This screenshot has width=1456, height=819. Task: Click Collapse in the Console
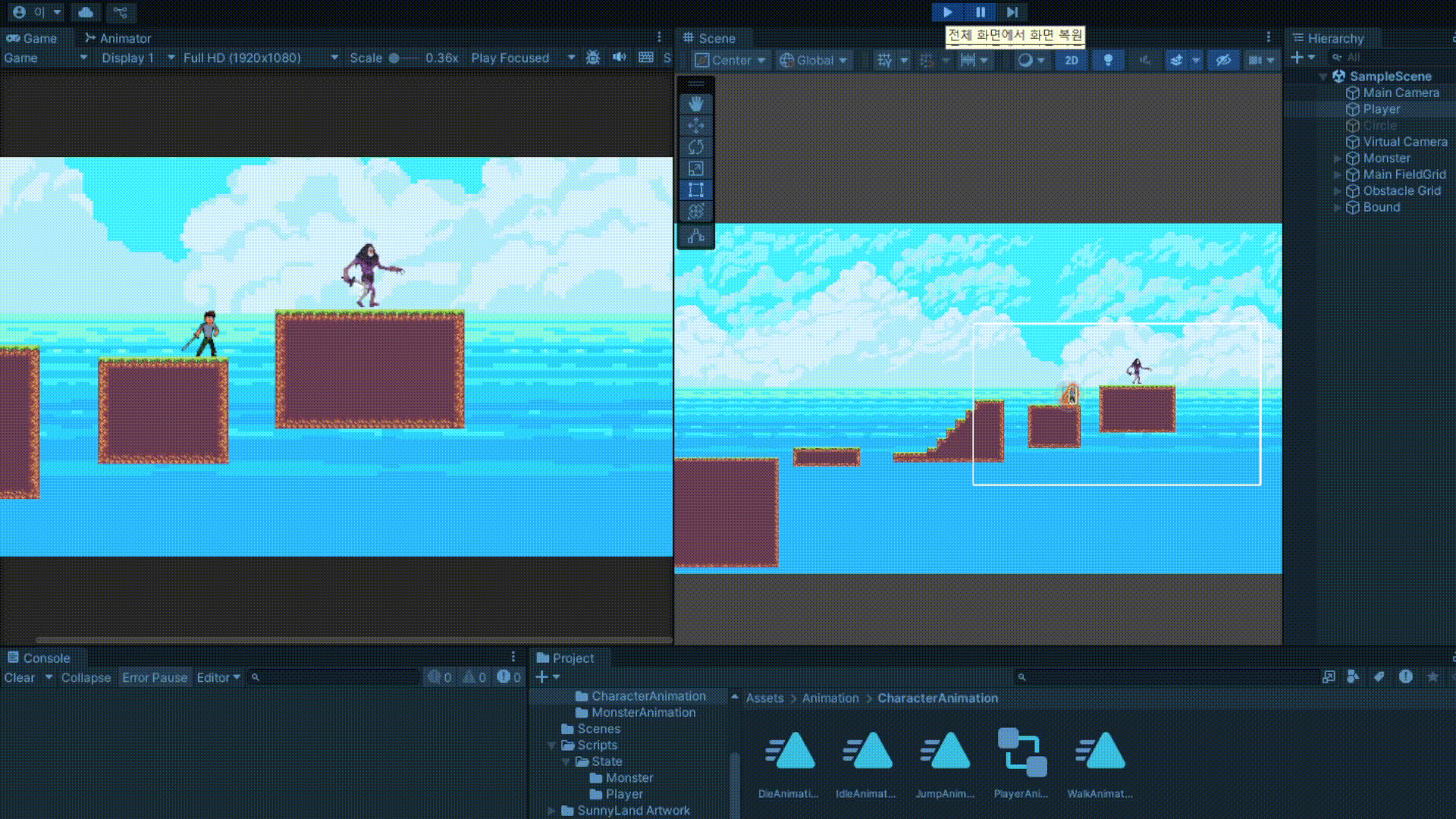click(86, 678)
